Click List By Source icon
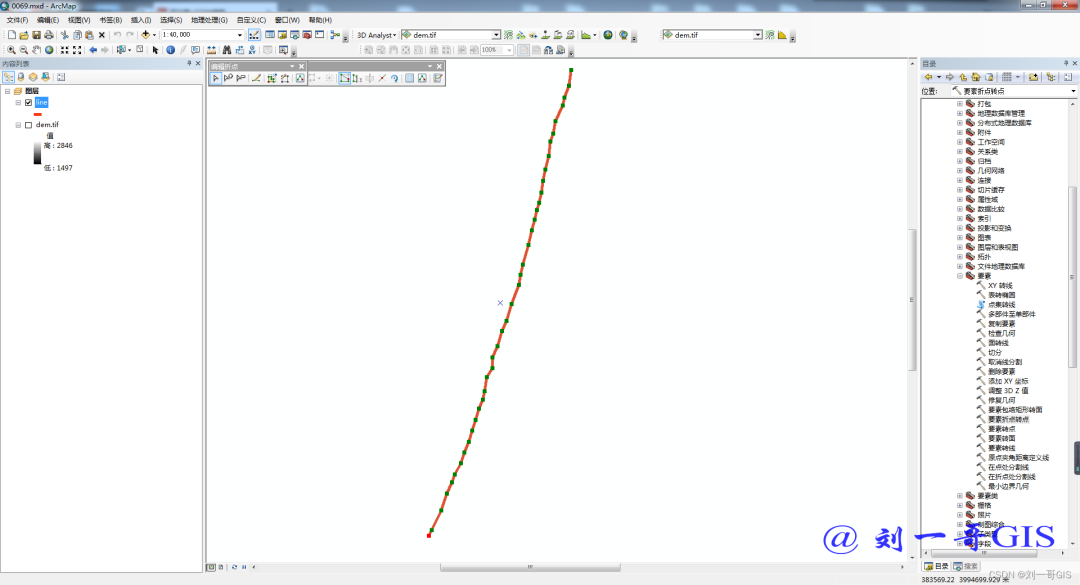Screen dimensions: 1080x585 pyautogui.click(x=21, y=77)
